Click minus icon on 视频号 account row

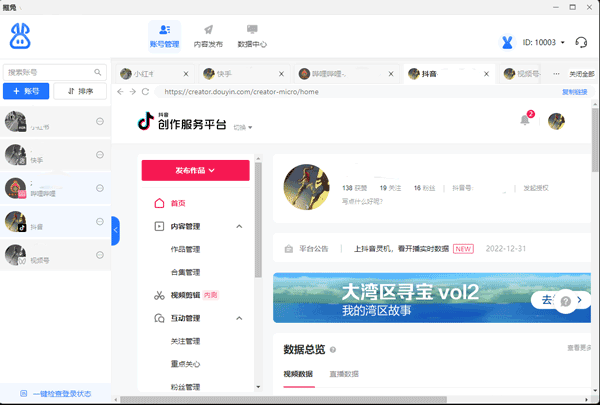[x=100, y=255]
